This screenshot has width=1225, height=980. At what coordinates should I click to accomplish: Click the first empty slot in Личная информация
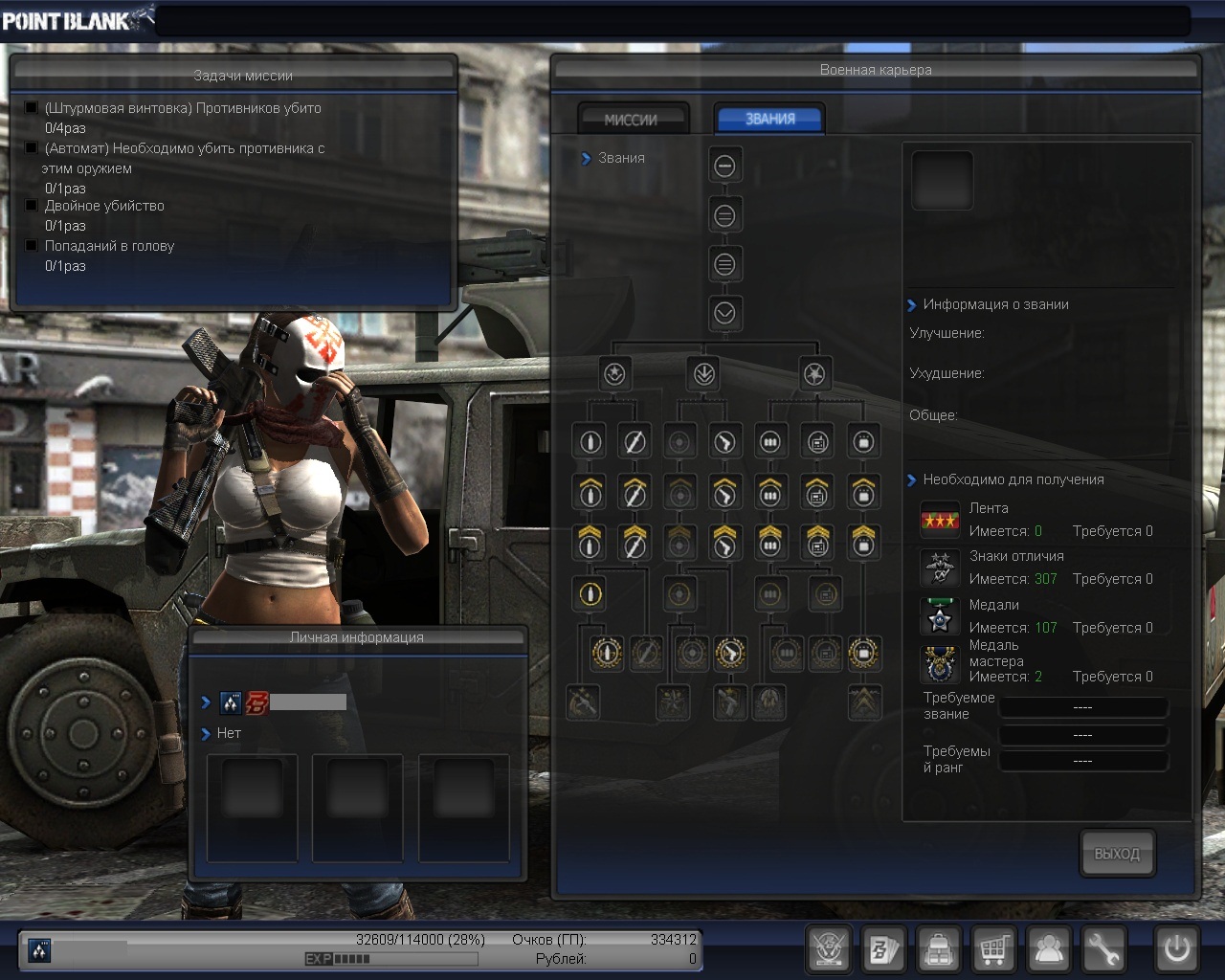(x=253, y=807)
